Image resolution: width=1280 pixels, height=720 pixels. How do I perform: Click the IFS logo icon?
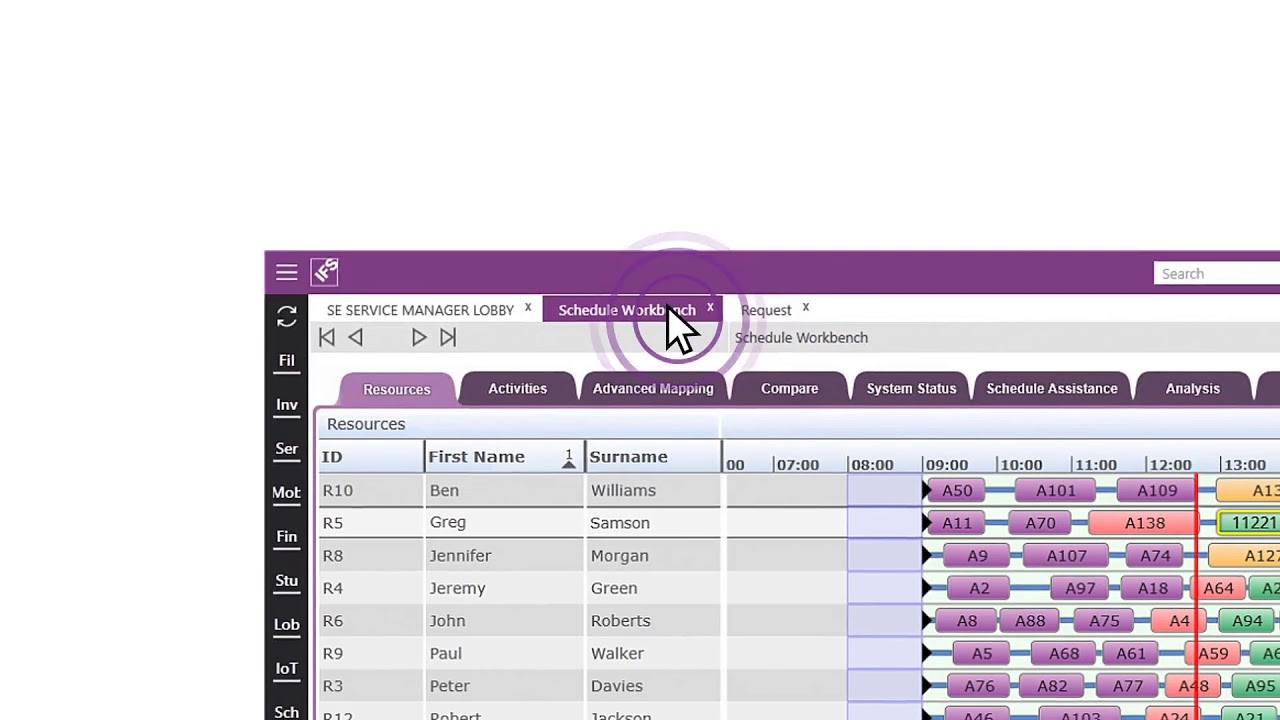pos(325,272)
